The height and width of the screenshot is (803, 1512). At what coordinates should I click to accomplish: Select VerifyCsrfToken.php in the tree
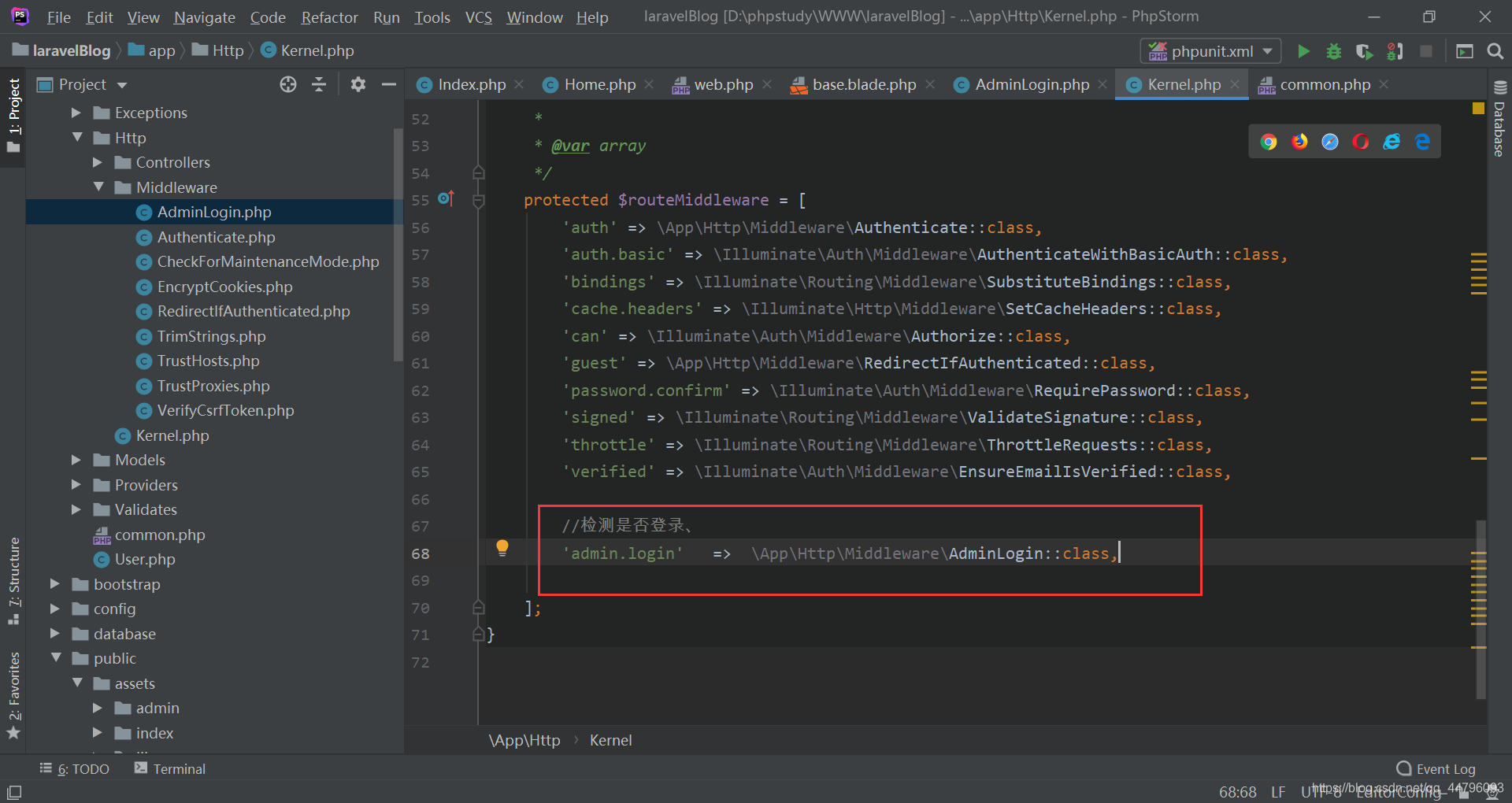pos(225,410)
